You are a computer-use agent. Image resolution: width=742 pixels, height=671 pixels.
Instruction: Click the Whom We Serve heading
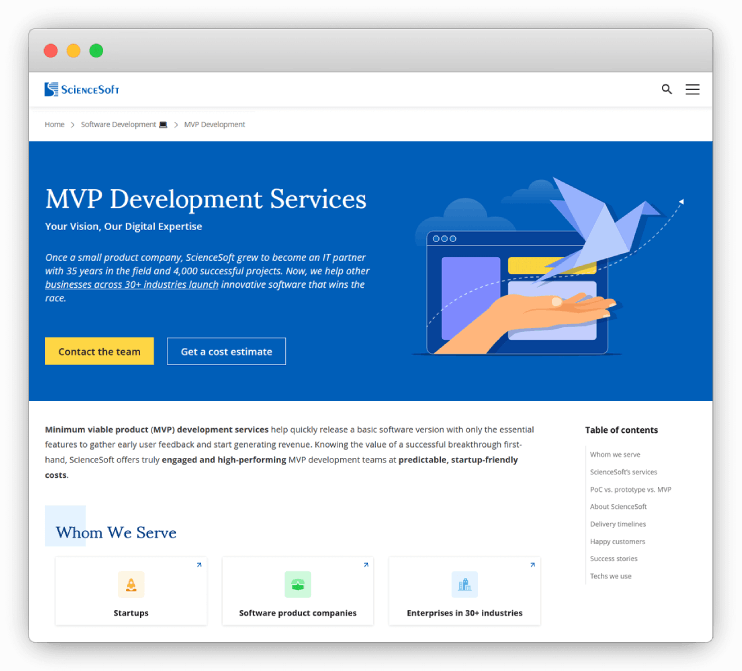116,533
